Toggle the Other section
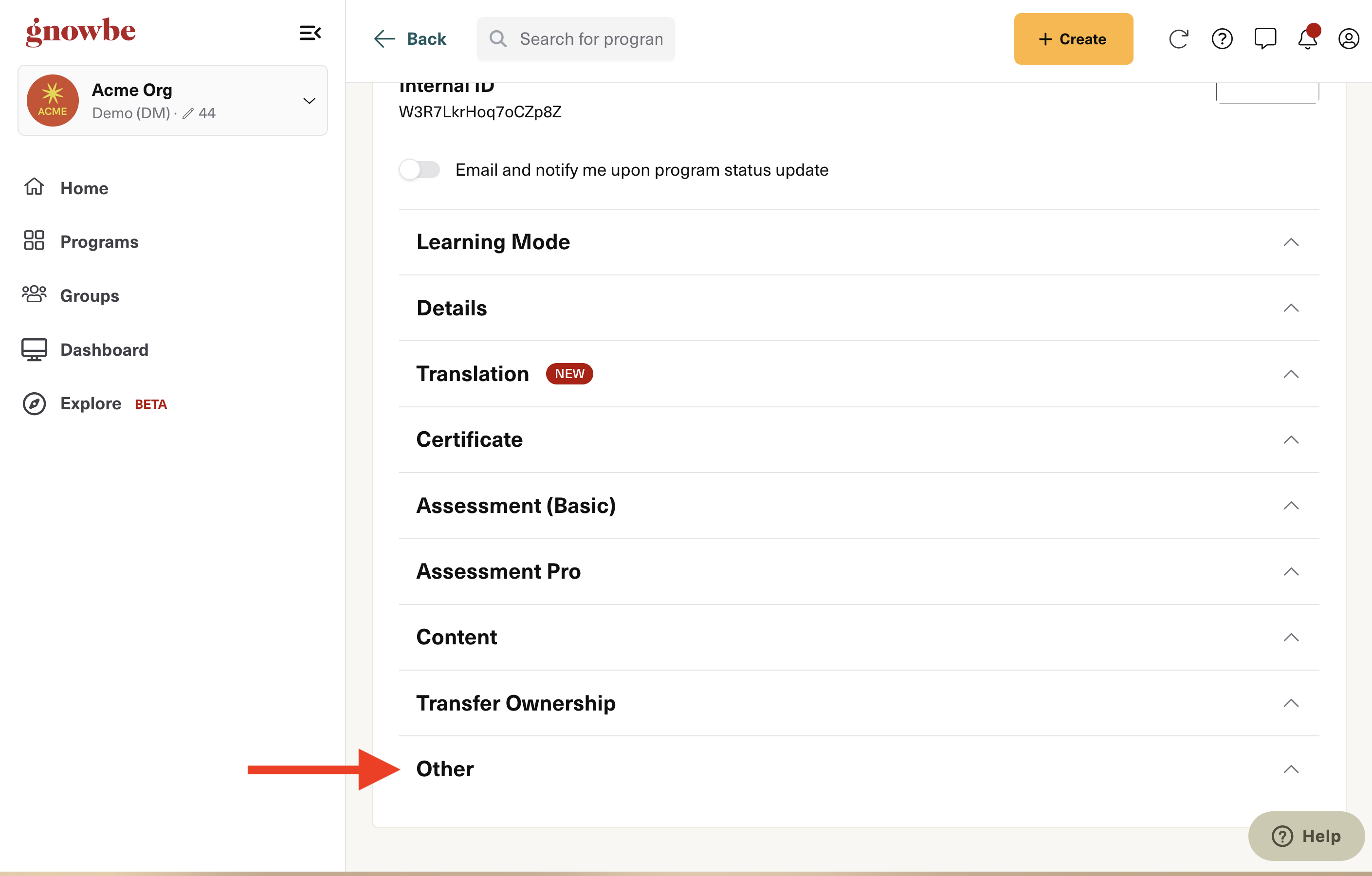 coord(859,769)
